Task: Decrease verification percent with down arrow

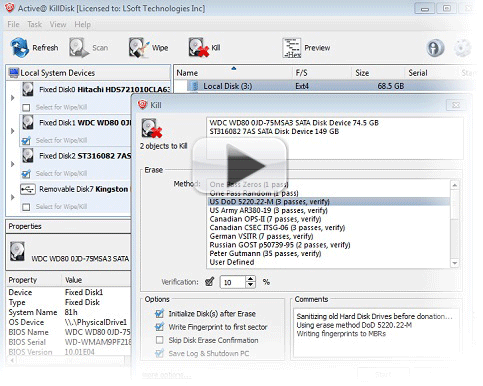Action: (x=250, y=285)
